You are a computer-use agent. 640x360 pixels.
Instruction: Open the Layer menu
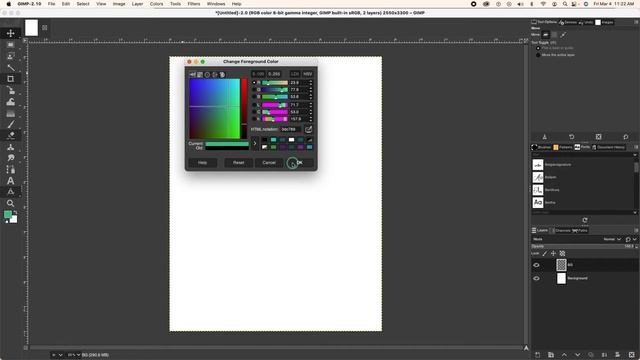point(137,4)
